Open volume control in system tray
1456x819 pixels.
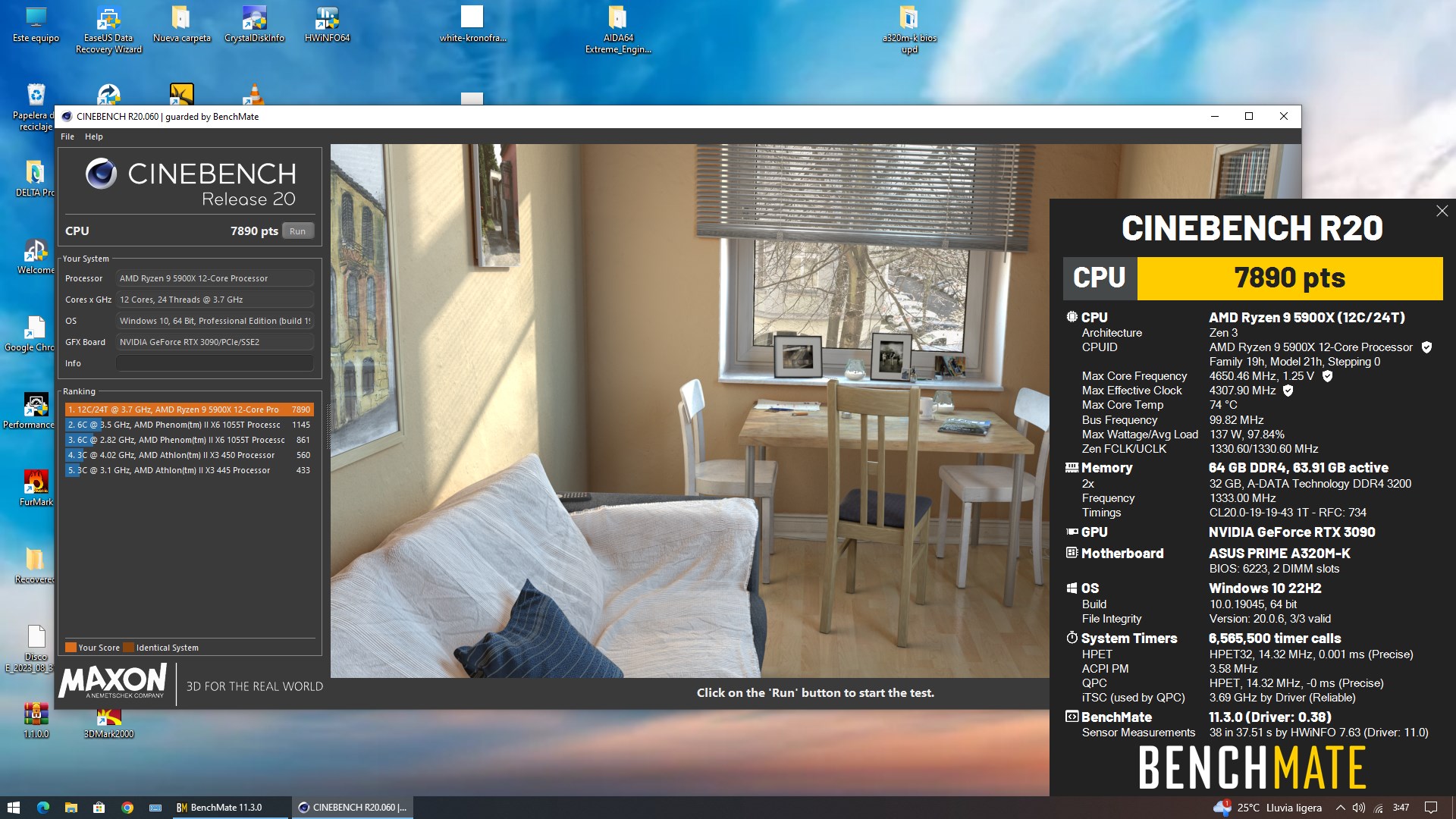1358,808
